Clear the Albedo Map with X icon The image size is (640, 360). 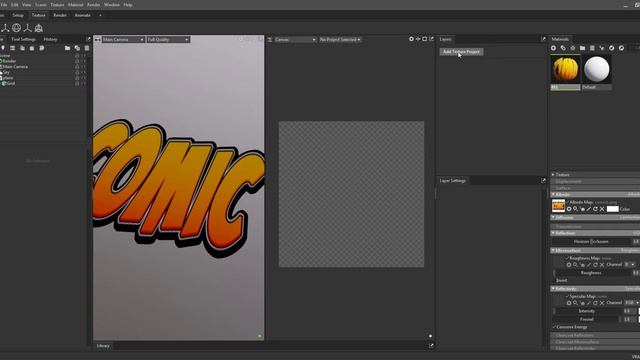(x=602, y=209)
